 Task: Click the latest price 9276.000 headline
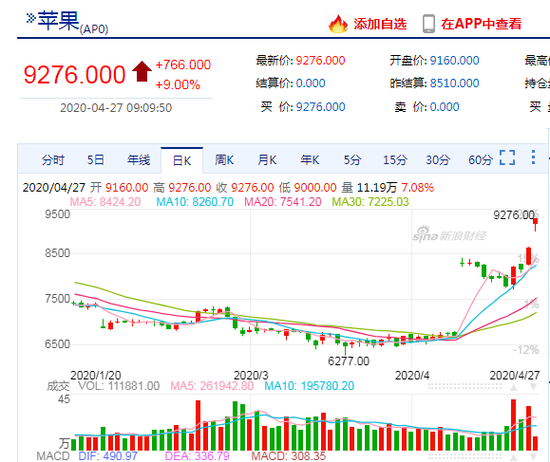pyautogui.click(x=74, y=74)
